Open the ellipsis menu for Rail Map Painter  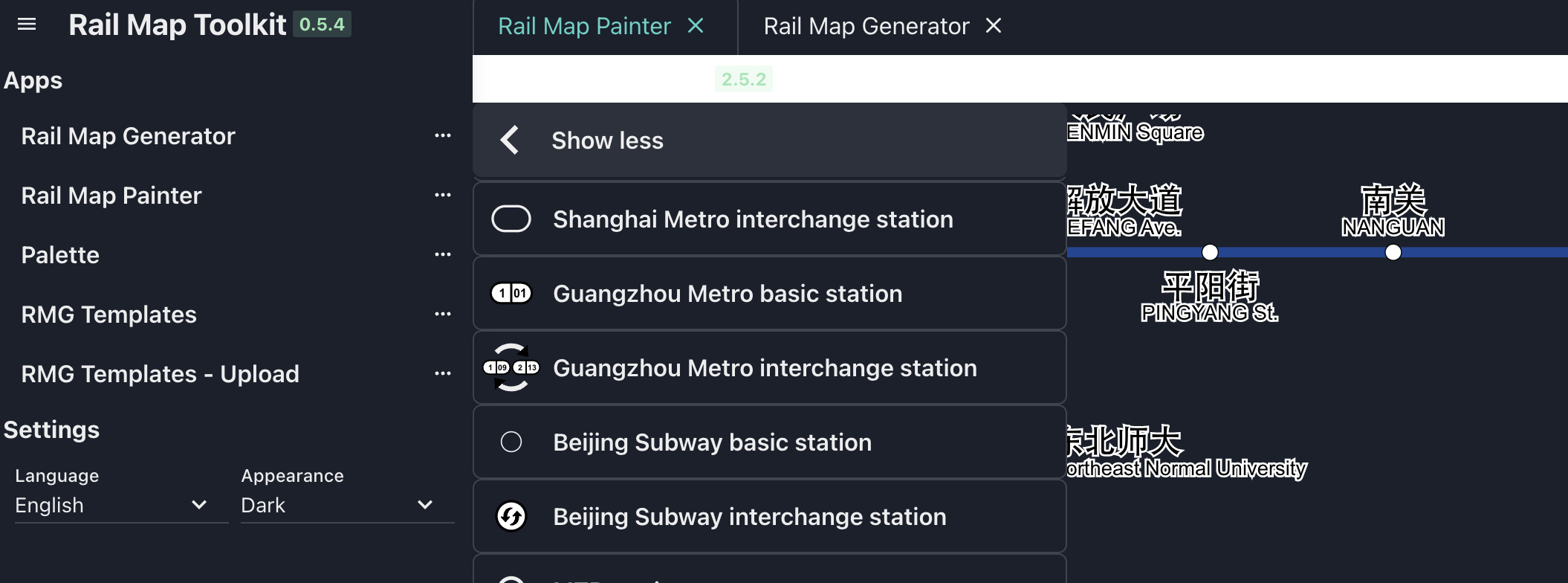tap(444, 194)
